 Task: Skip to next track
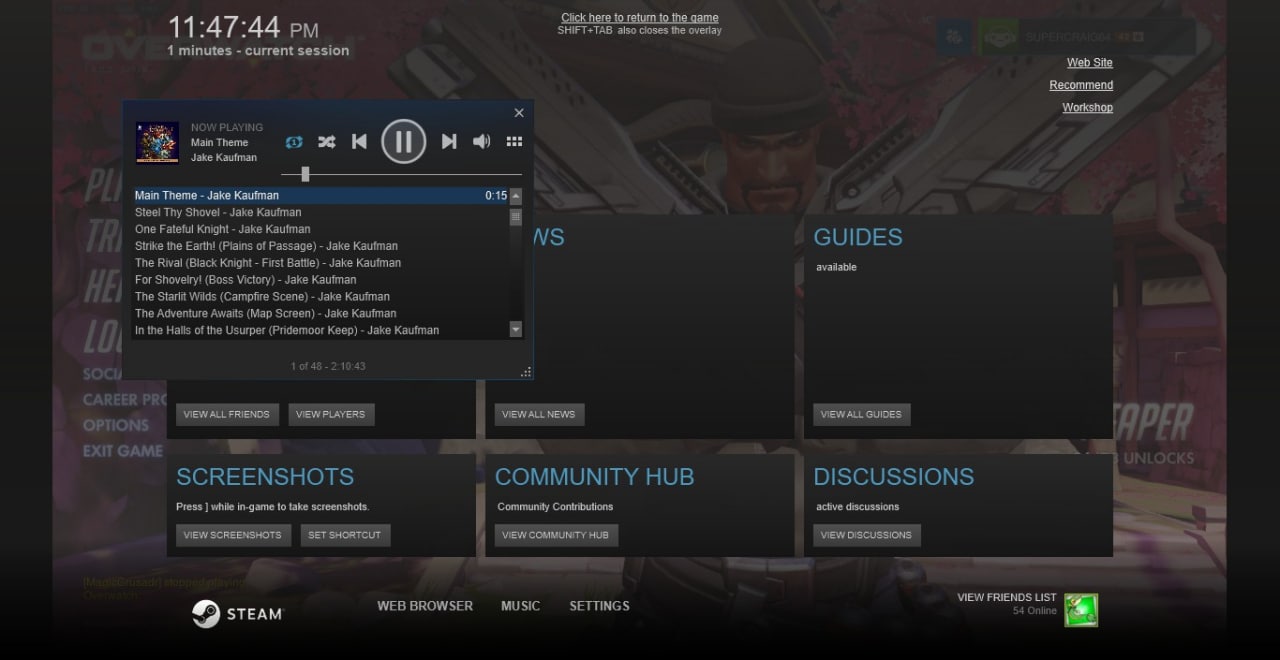(449, 142)
